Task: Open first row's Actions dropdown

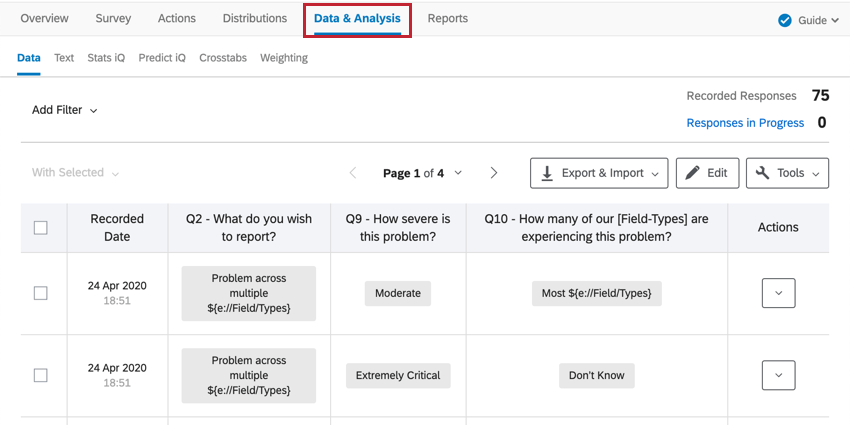Action: coord(778,293)
